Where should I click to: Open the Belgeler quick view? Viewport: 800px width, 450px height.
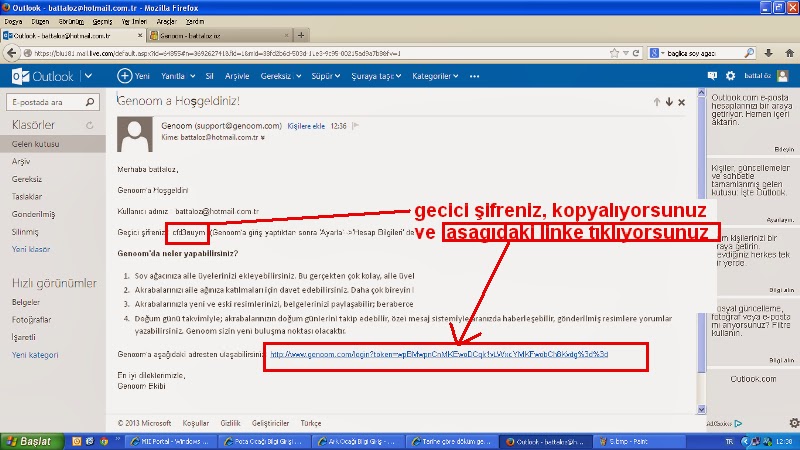[26, 302]
